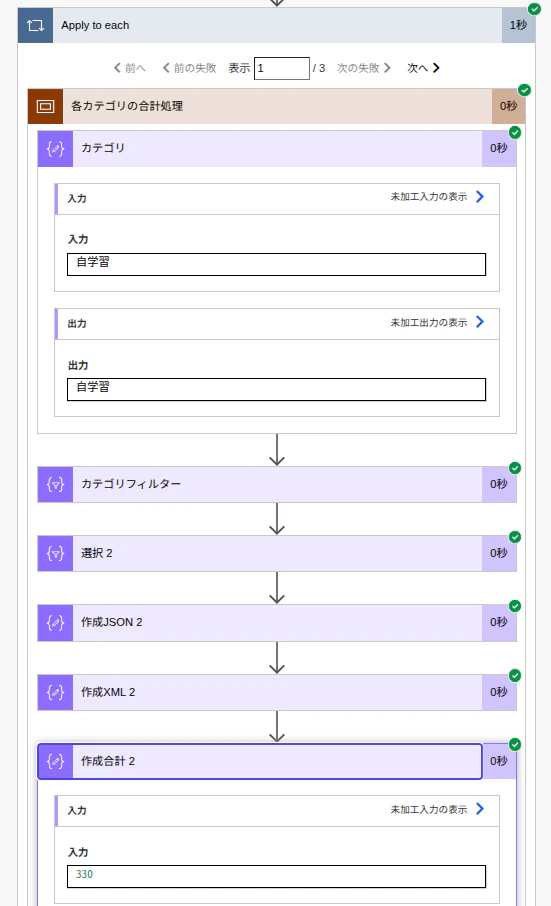Click the 選択 2 select icon
The width and height of the screenshot is (551, 906).
[x=55, y=554]
